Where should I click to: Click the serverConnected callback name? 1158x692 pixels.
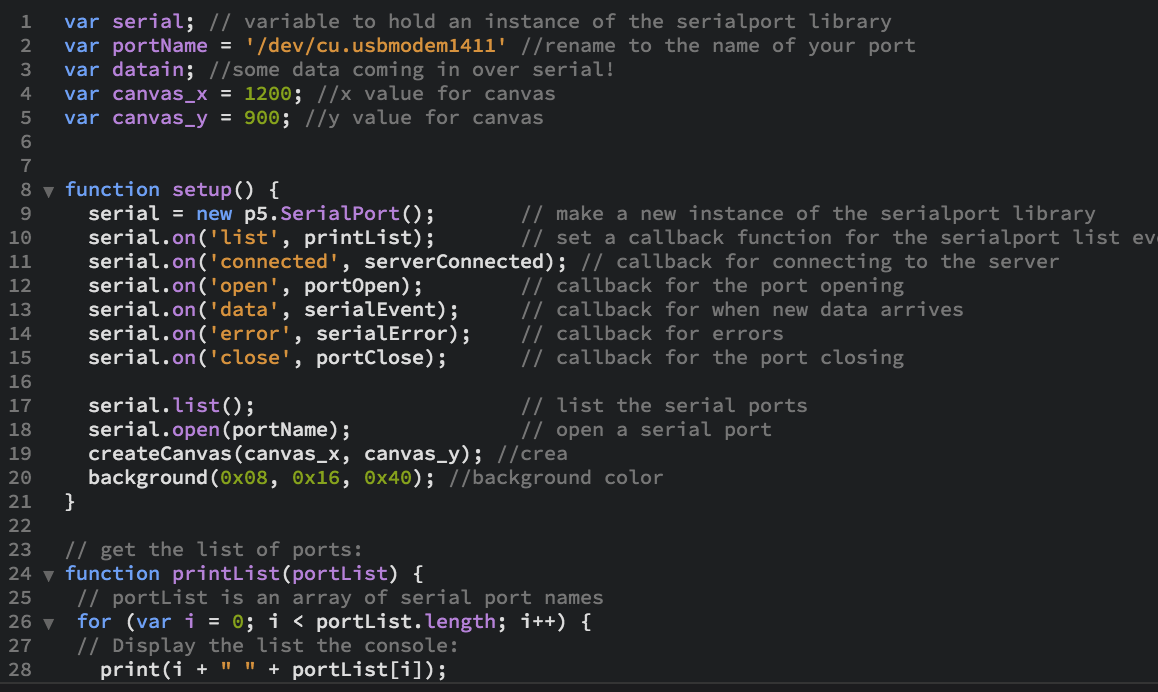click(x=453, y=261)
